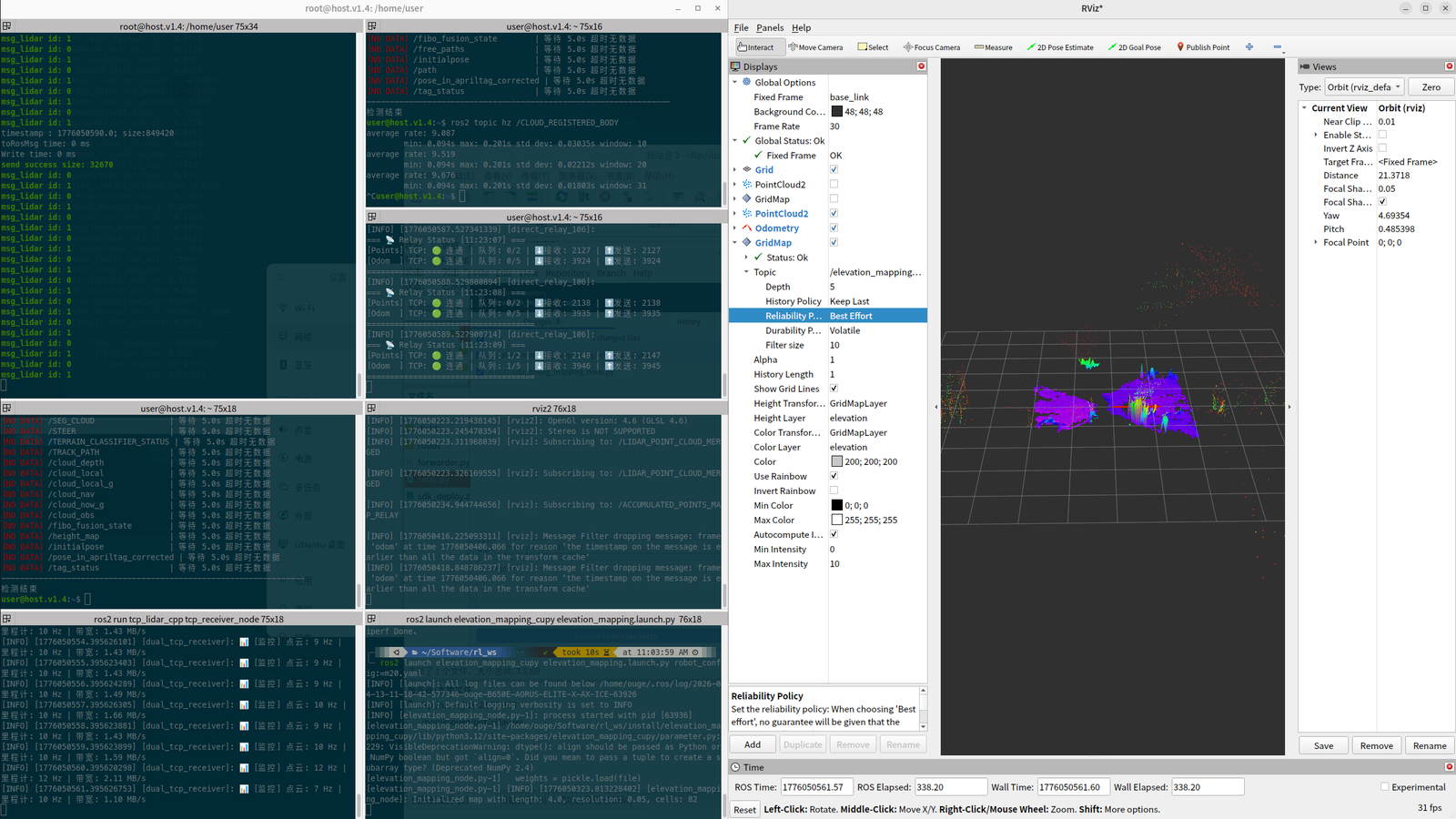The height and width of the screenshot is (819, 1456).
Task: Select the Publish Point tool
Action: (1203, 47)
